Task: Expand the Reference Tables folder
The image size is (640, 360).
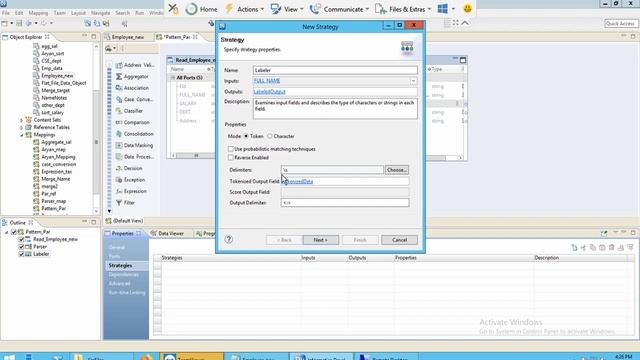Action: 22,127
